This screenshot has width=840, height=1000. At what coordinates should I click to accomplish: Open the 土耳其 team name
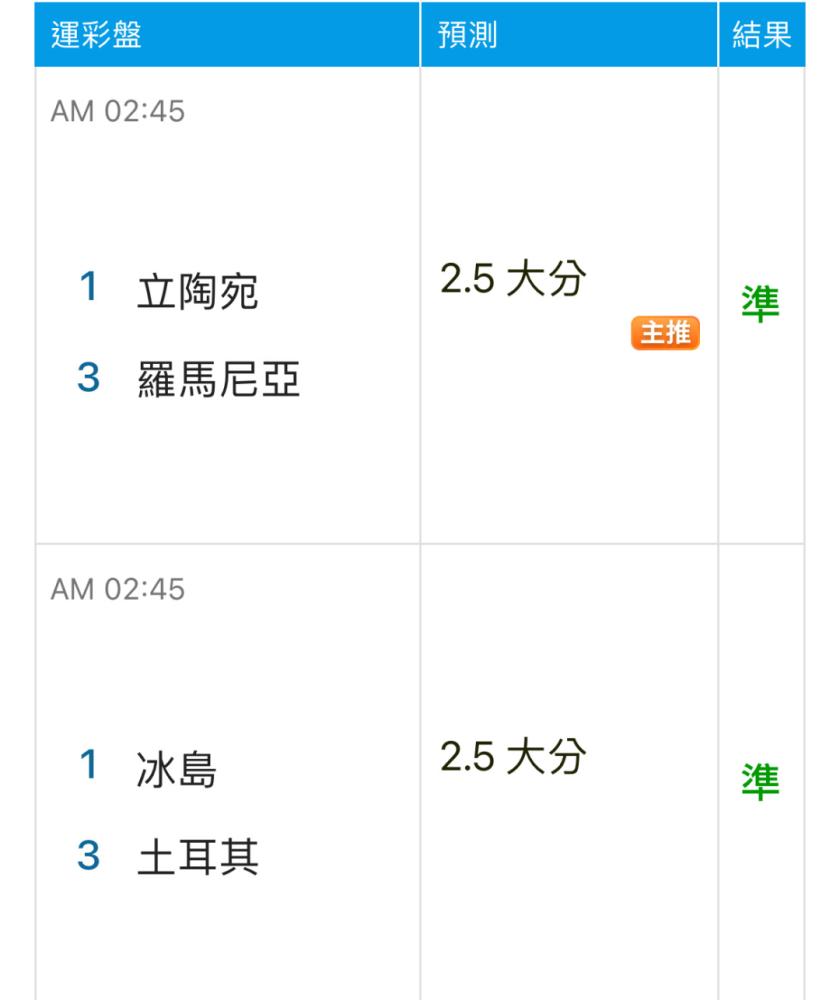(198, 857)
